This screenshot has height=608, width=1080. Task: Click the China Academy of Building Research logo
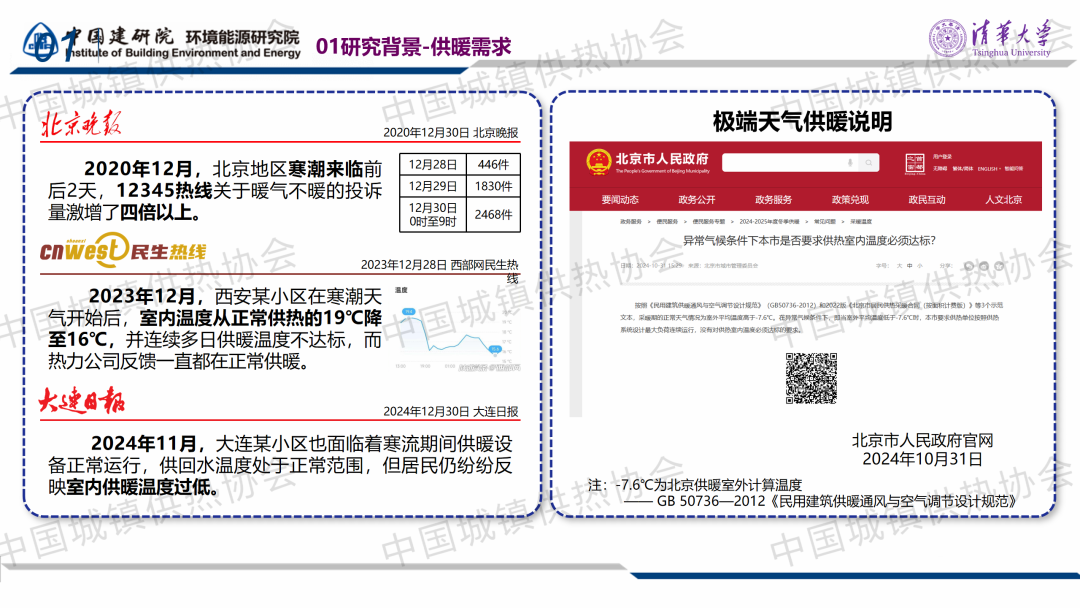40,41
